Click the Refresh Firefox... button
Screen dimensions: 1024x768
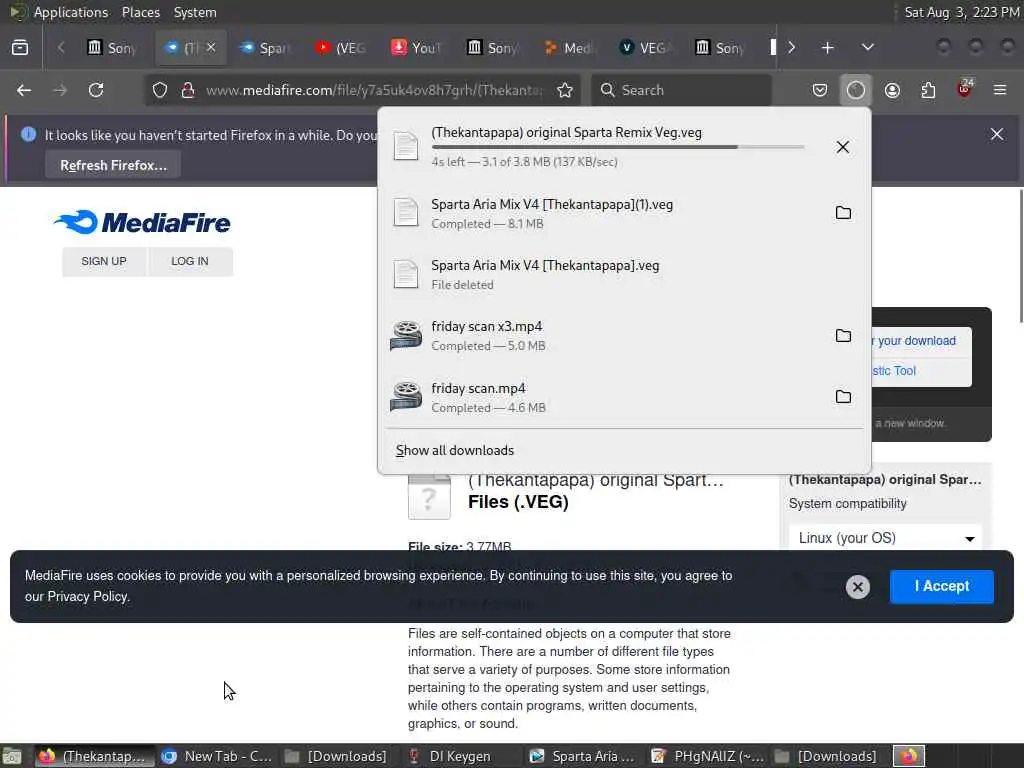(113, 165)
